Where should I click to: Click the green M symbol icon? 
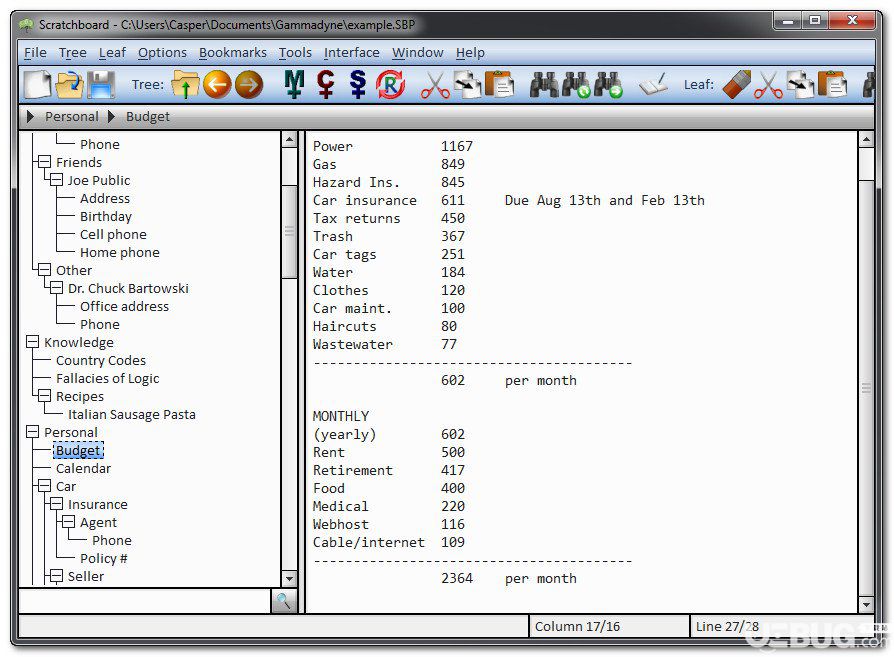pos(294,84)
